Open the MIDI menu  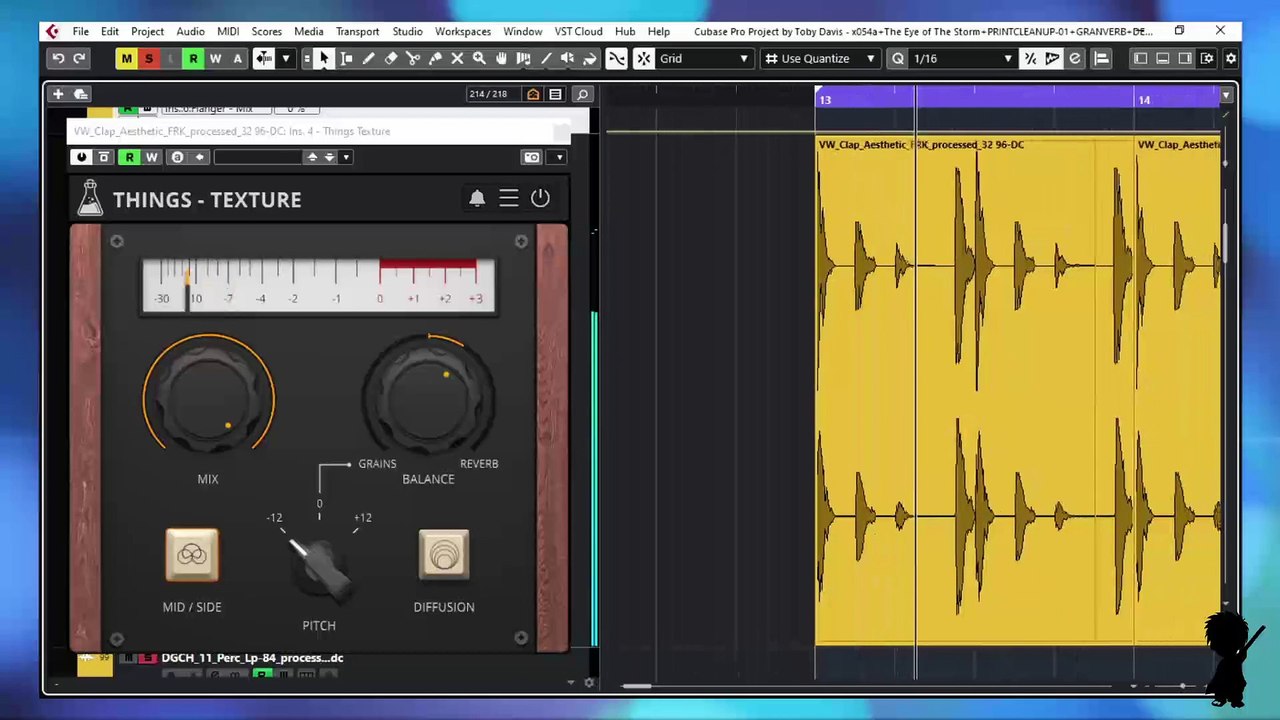228,31
